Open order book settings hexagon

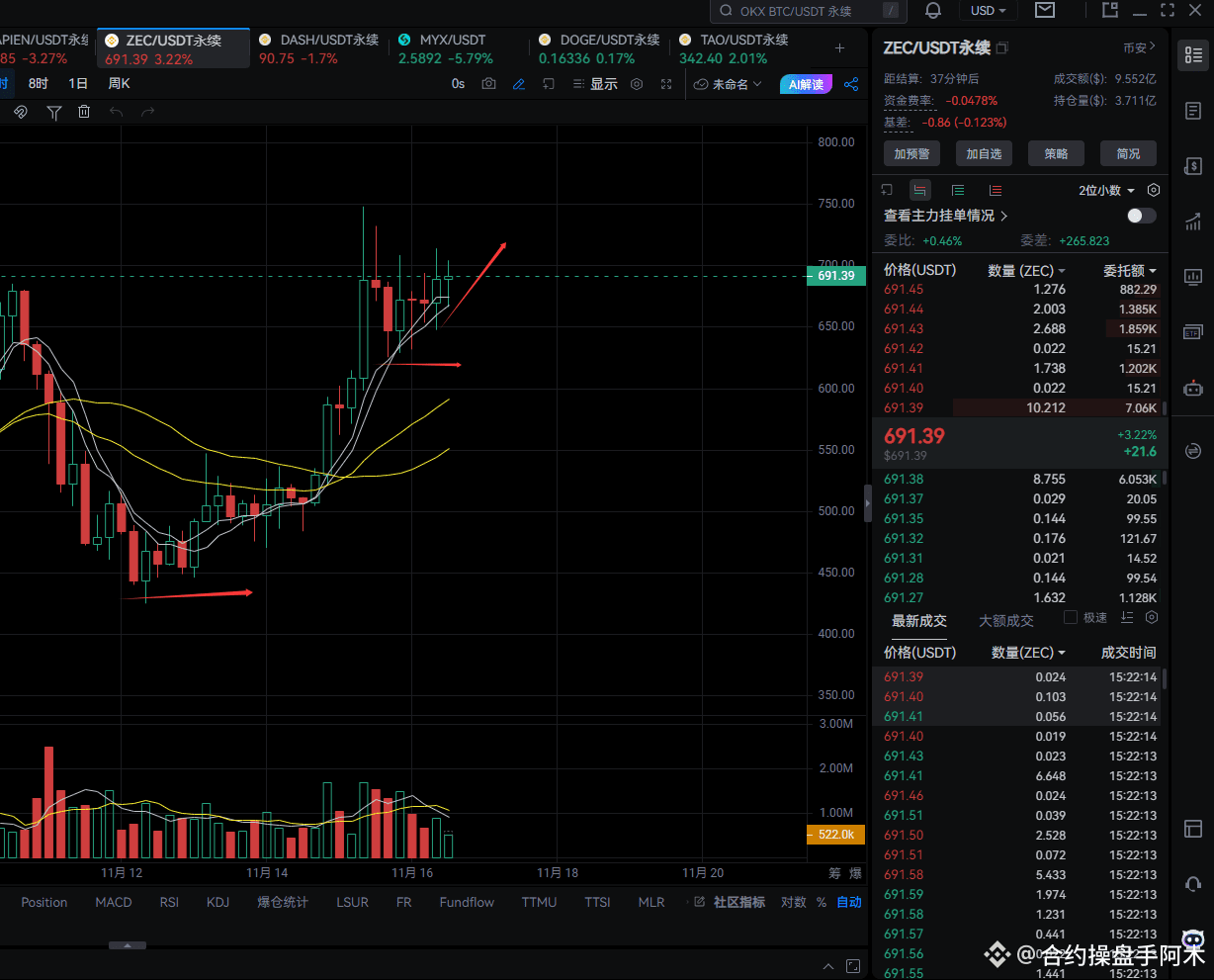click(1154, 190)
